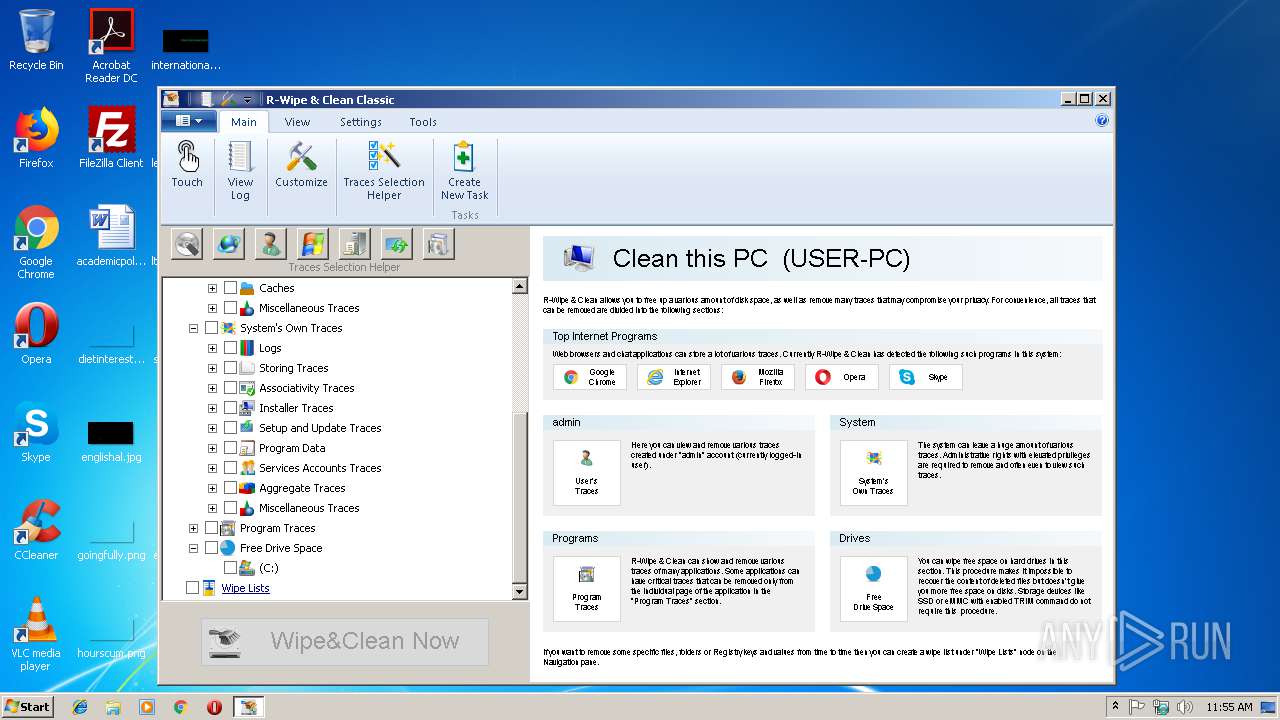Open Internet Explorer from the taskbar
The image size is (1280, 720).
tap(80, 707)
